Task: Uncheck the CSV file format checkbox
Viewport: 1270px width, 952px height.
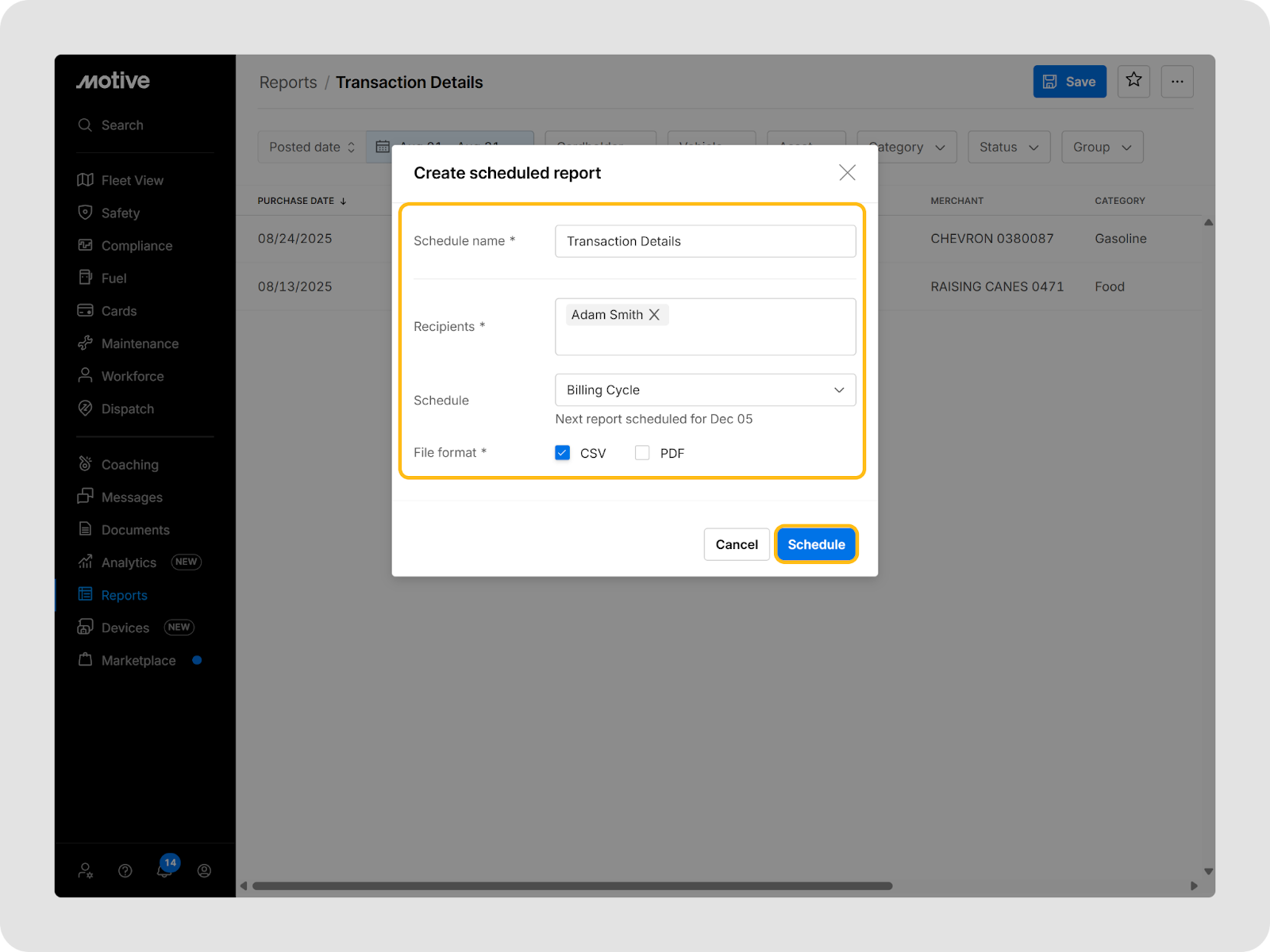Action: 563,453
